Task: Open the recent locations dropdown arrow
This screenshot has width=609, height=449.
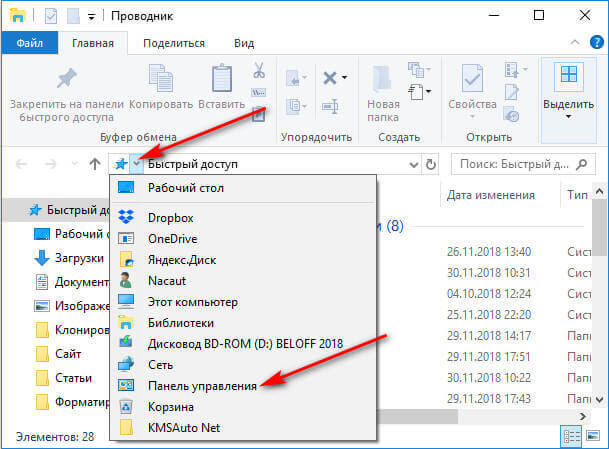Action: coord(74,164)
